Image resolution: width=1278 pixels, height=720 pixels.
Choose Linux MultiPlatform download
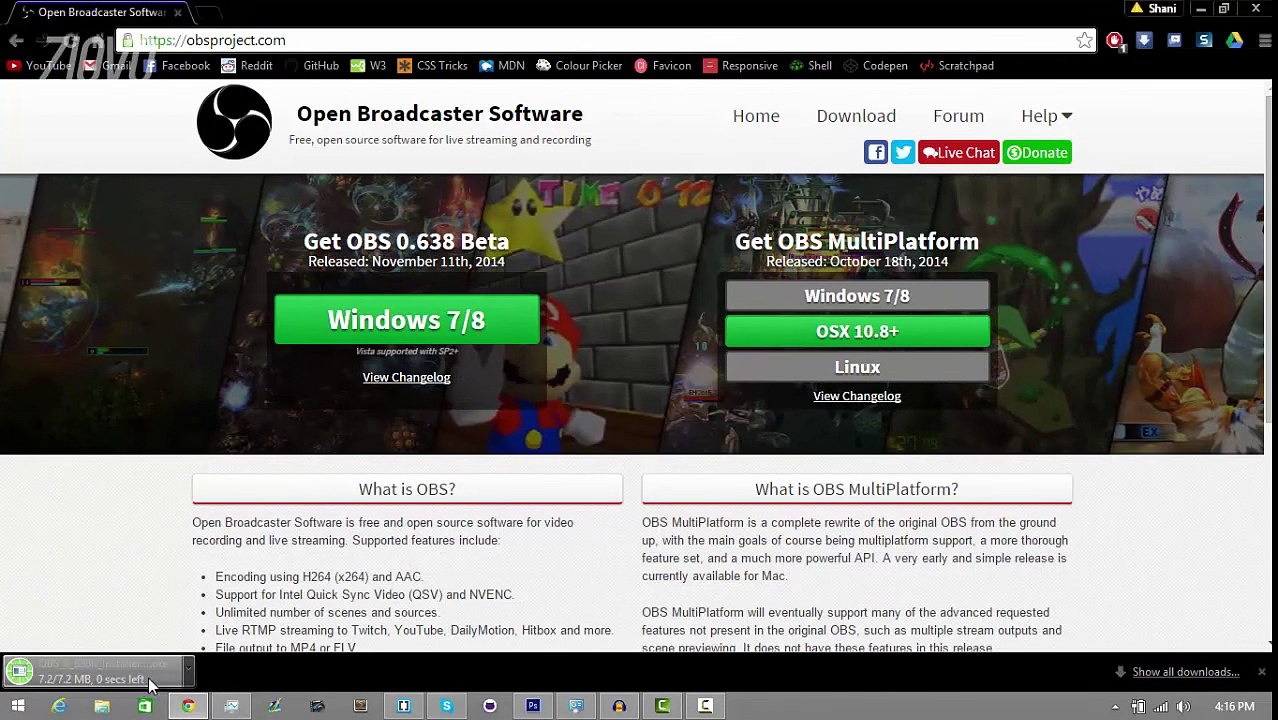[x=857, y=367]
